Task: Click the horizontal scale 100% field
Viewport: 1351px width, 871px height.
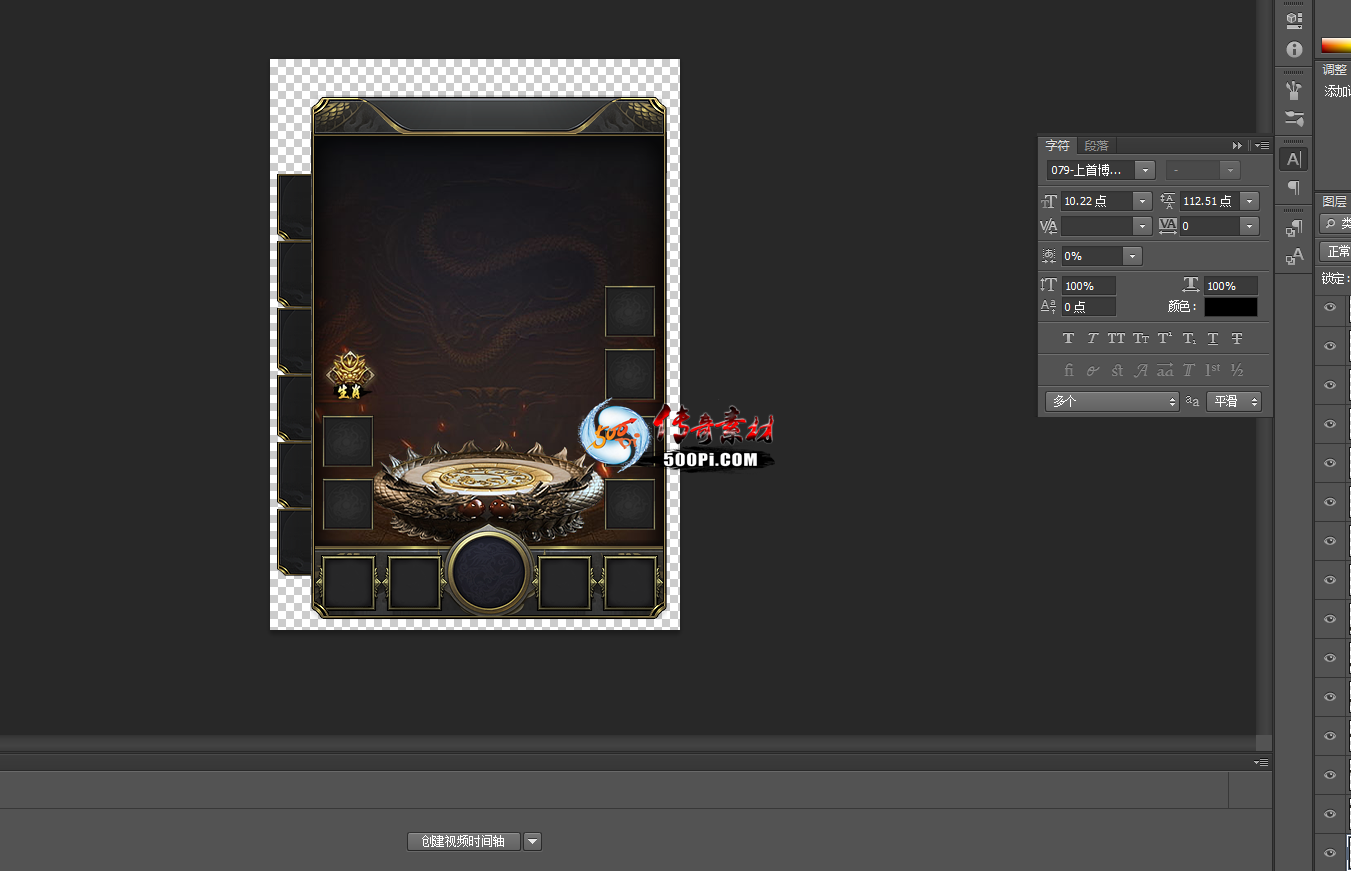Action: (1231, 286)
